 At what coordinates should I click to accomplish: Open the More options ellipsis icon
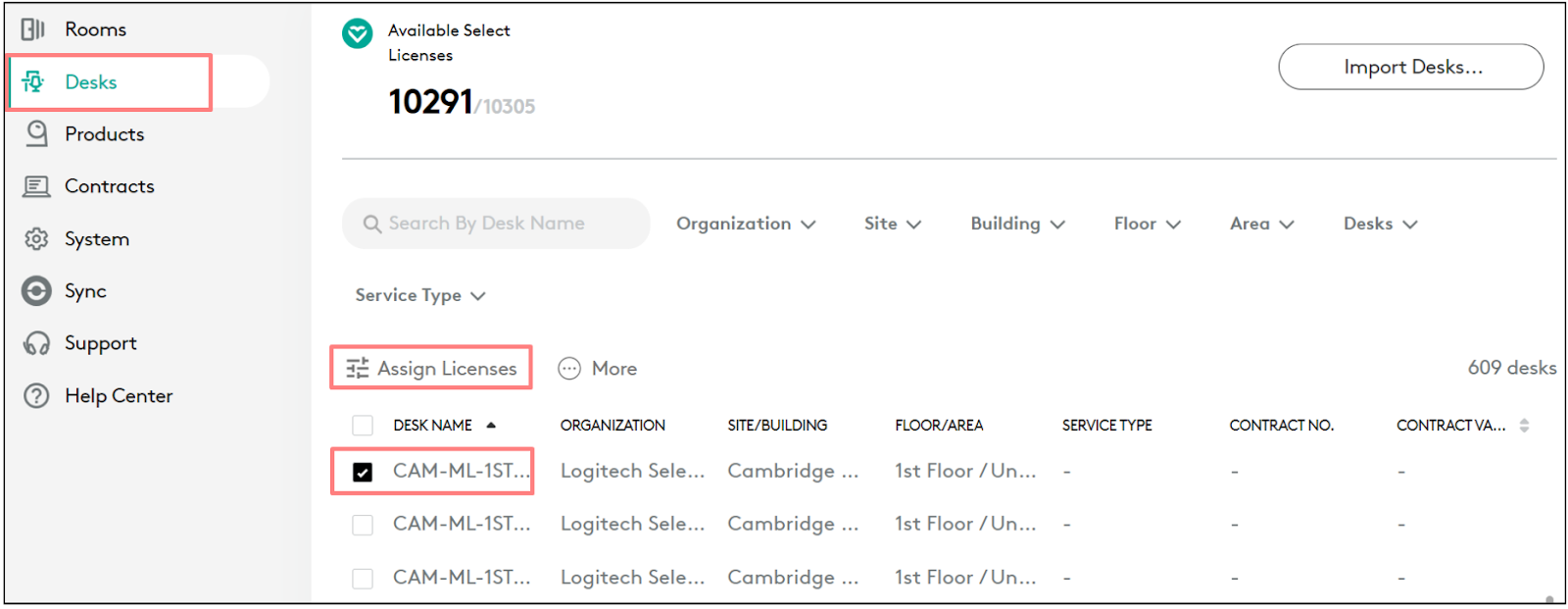pos(568,368)
